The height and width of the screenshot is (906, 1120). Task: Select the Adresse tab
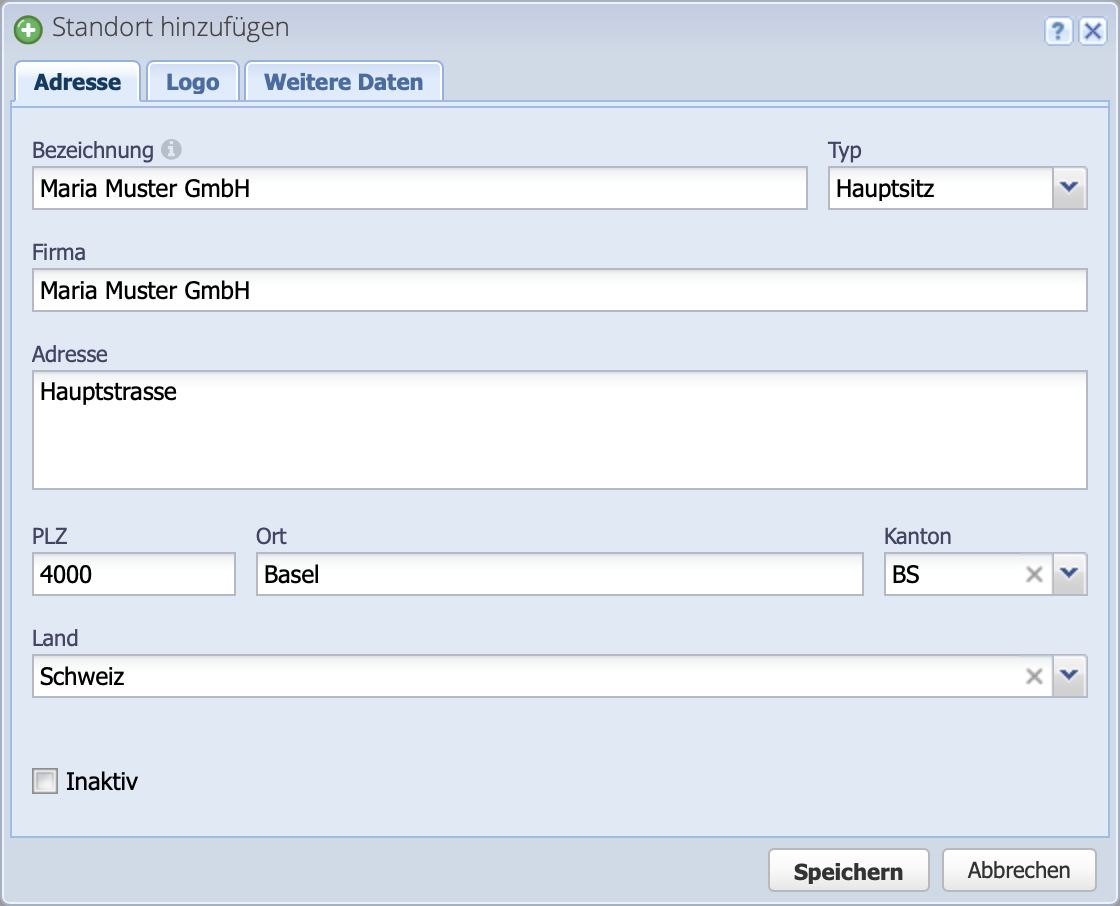click(77, 82)
